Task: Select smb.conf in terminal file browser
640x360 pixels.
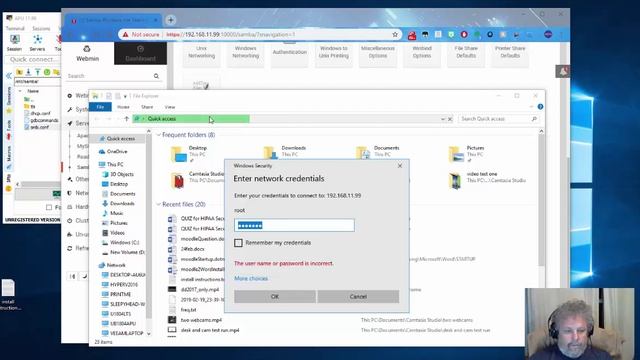Action: (40, 127)
